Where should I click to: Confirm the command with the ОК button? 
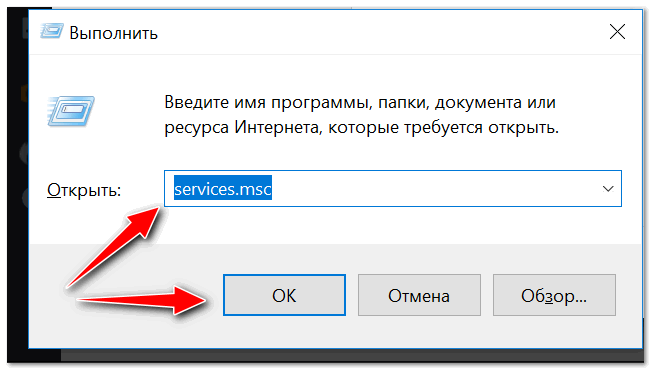pyautogui.click(x=284, y=295)
